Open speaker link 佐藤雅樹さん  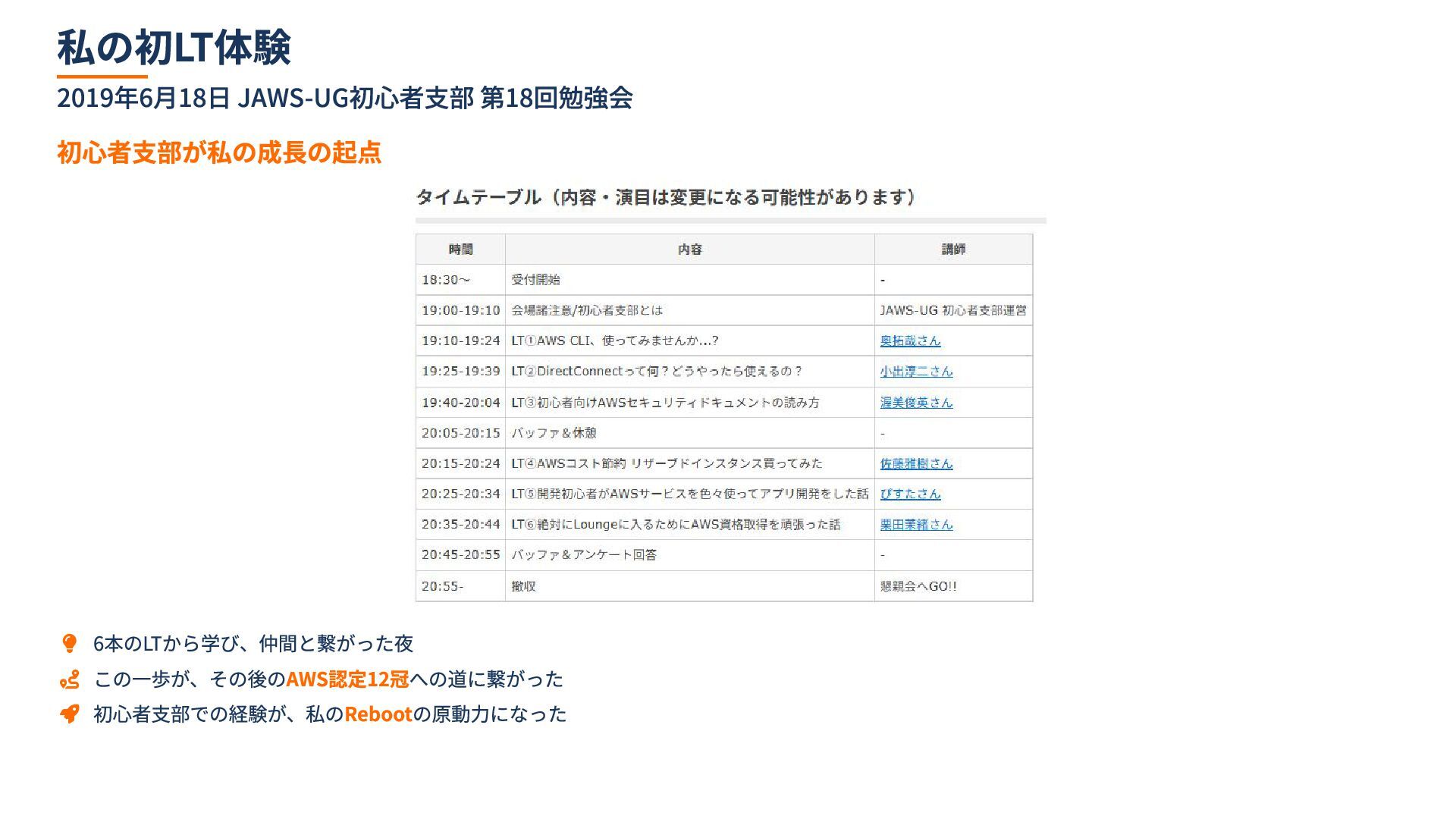pos(916,463)
